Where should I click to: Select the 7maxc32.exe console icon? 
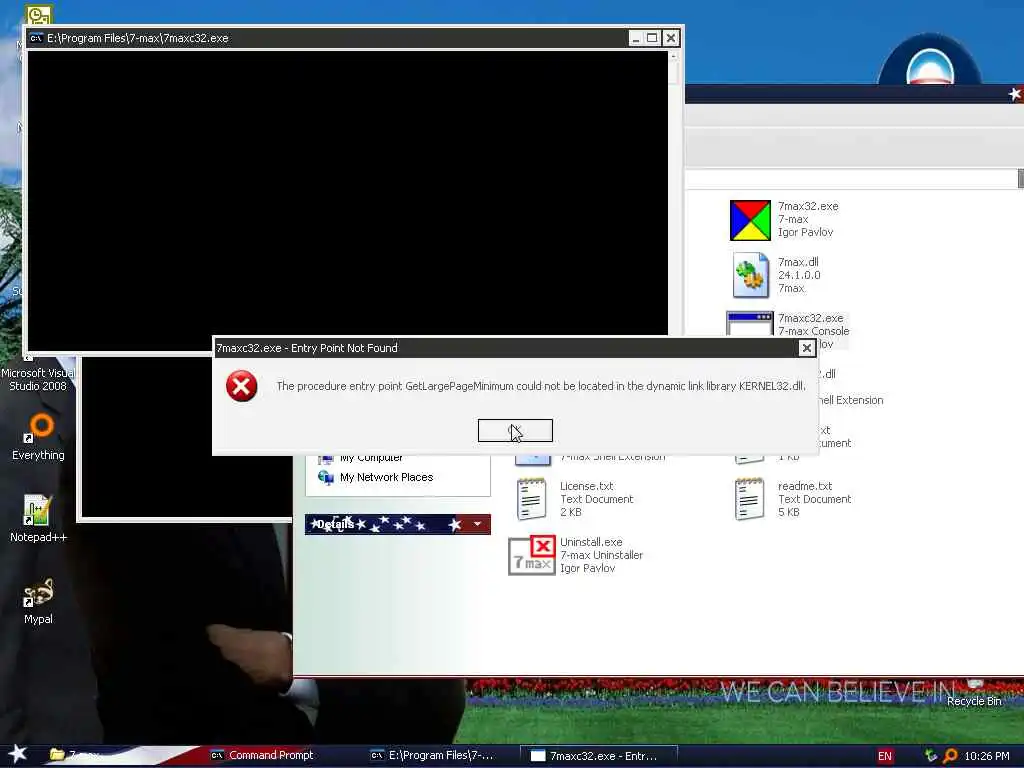coord(750,323)
